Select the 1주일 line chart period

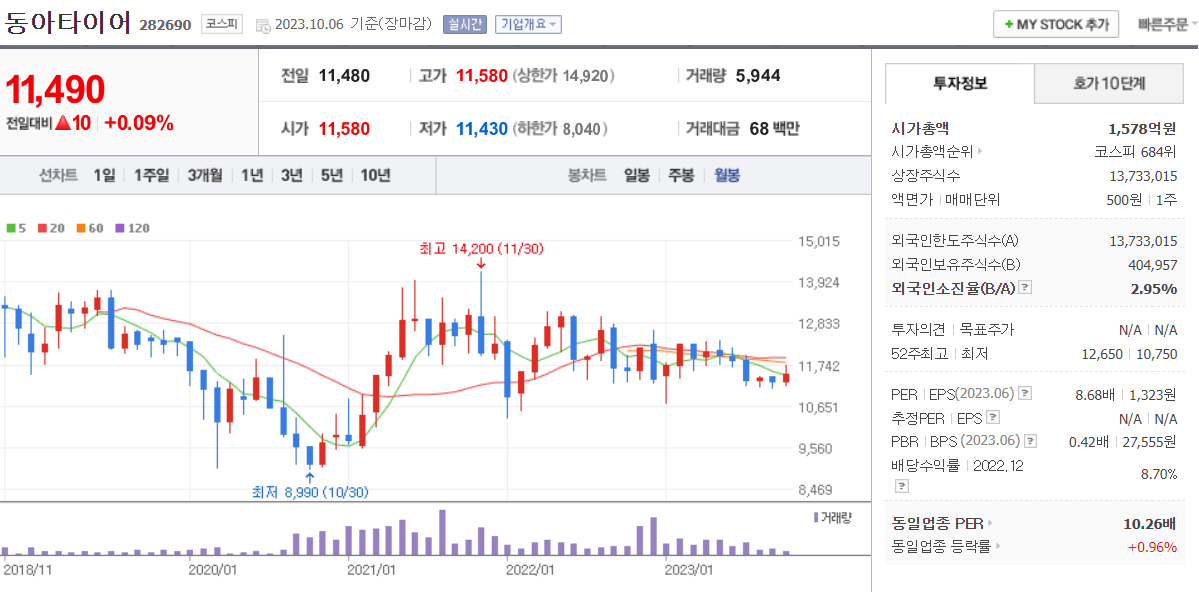coord(151,175)
